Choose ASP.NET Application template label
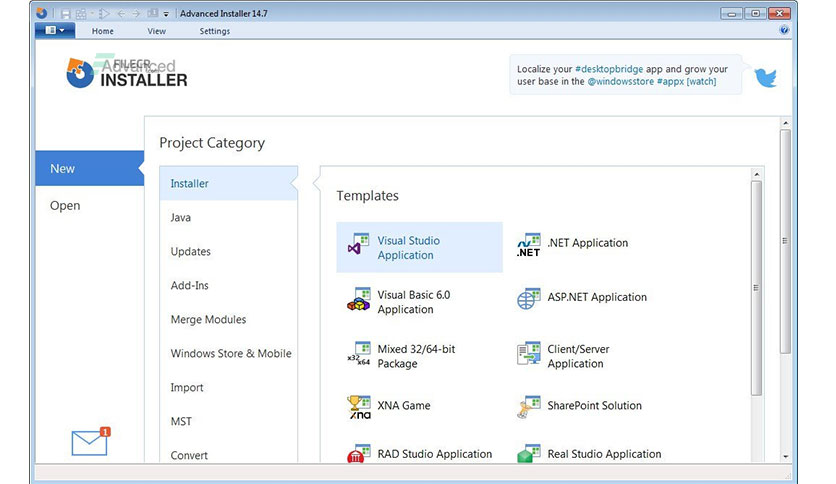Viewport: 836px width, 484px height. tap(597, 297)
